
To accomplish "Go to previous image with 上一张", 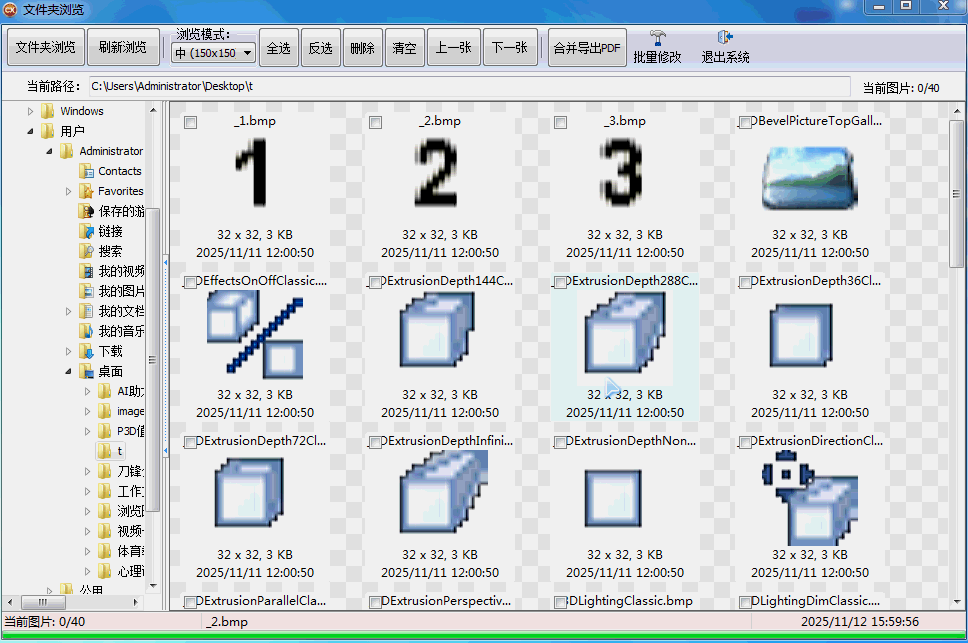I will tap(454, 48).
